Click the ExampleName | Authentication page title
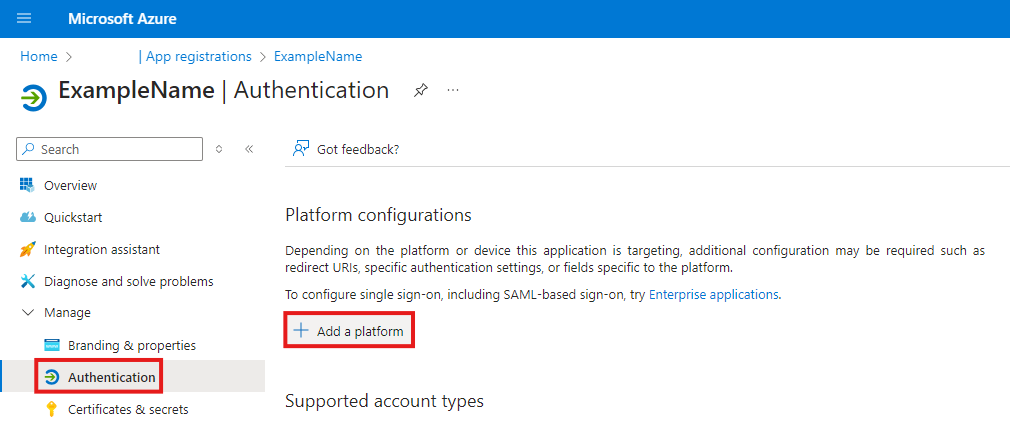Image resolution: width=1010 pixels, height=421 pixels. [x=224, y=90]
